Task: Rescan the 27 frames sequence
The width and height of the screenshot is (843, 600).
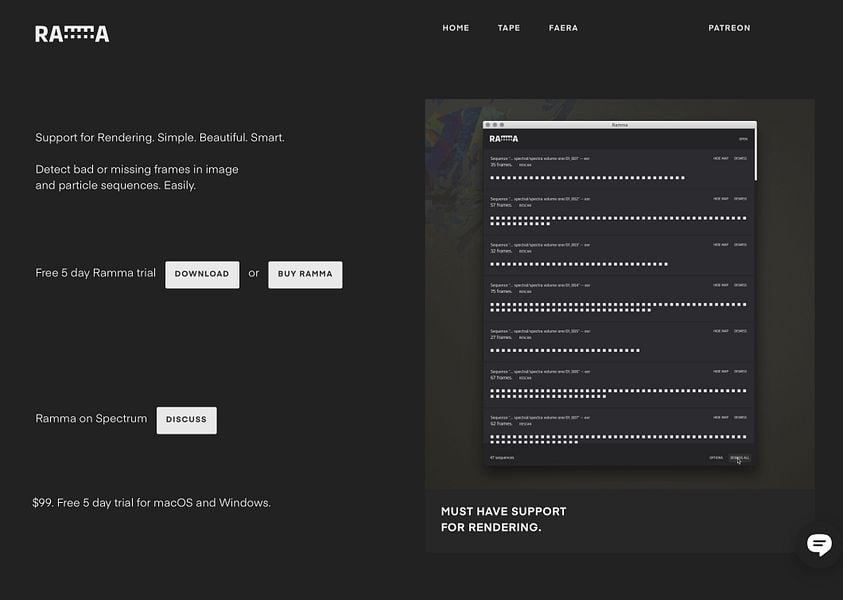Action: 525,338
